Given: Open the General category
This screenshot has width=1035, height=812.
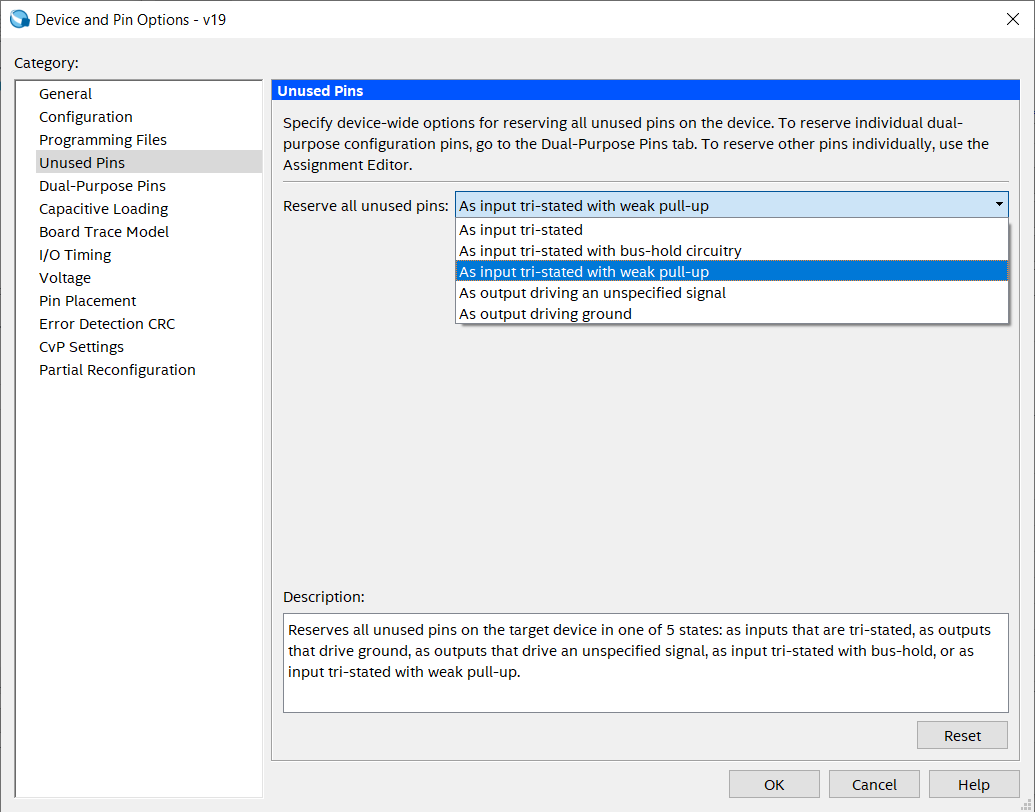Looking at the screenshot, I should click(65, 93).
